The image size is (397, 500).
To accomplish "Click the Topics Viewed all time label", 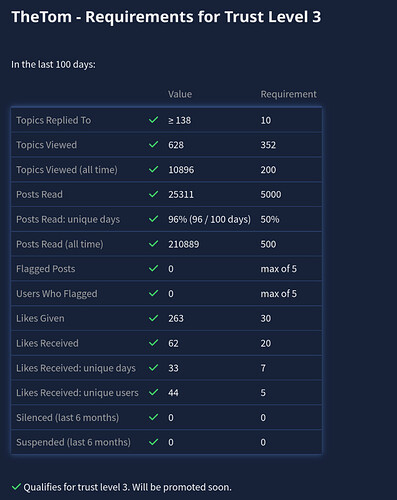I will pos(67,170).
